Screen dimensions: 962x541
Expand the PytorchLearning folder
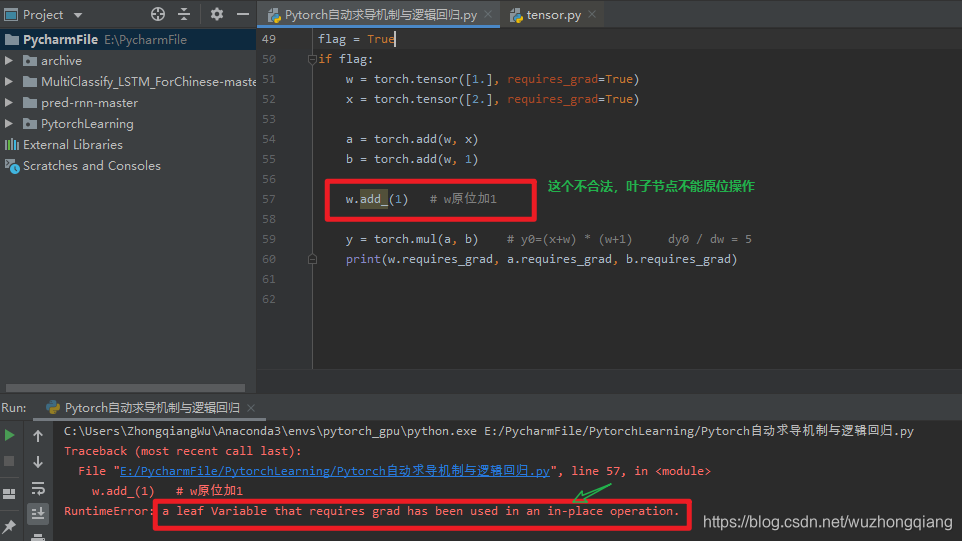[9, 123]
